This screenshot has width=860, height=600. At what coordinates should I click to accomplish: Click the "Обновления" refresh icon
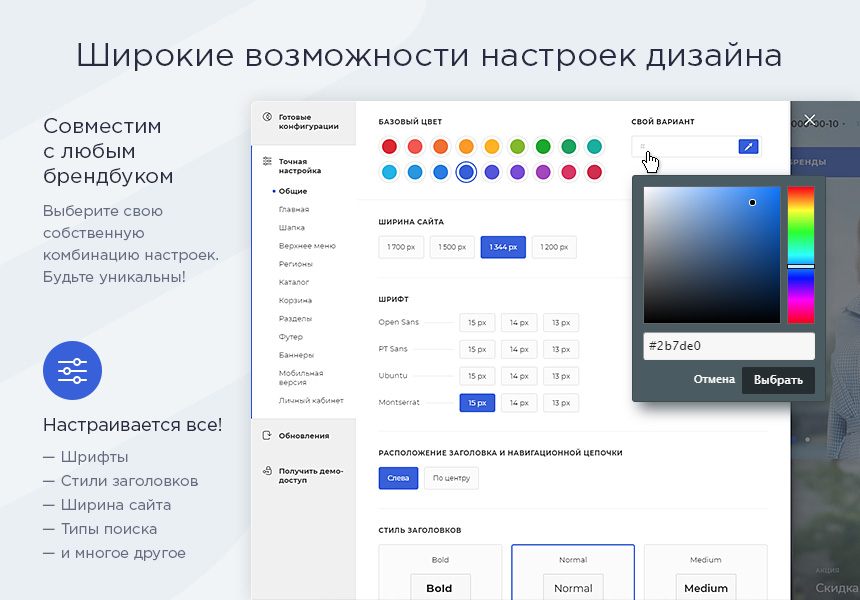[x=266, y=435]
